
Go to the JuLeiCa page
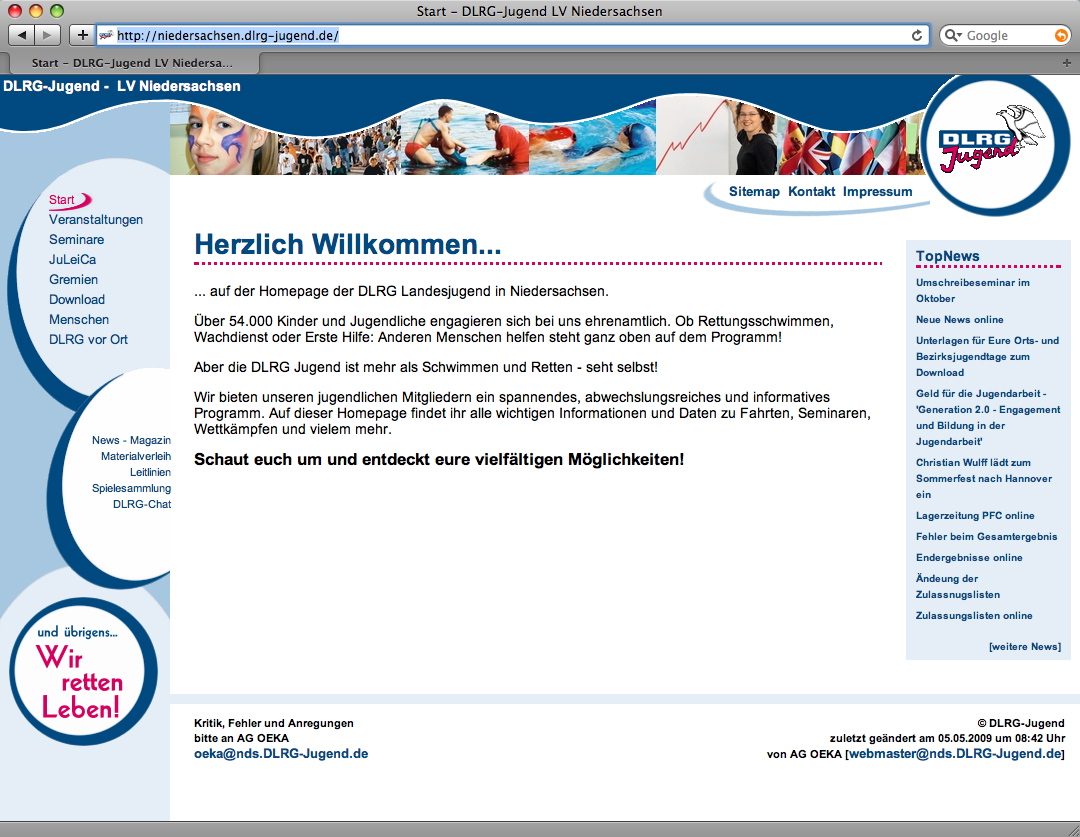tap(73, 259)
